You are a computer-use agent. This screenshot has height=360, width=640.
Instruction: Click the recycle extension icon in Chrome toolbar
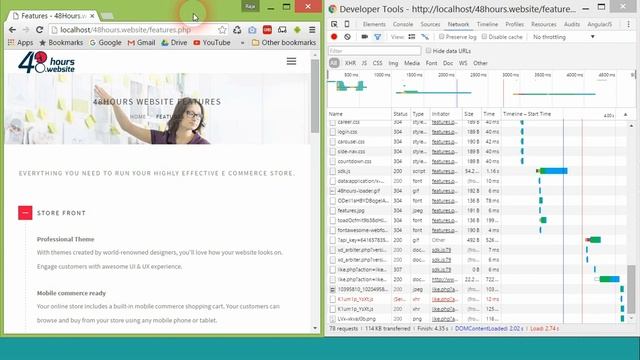tap(237, 30)
